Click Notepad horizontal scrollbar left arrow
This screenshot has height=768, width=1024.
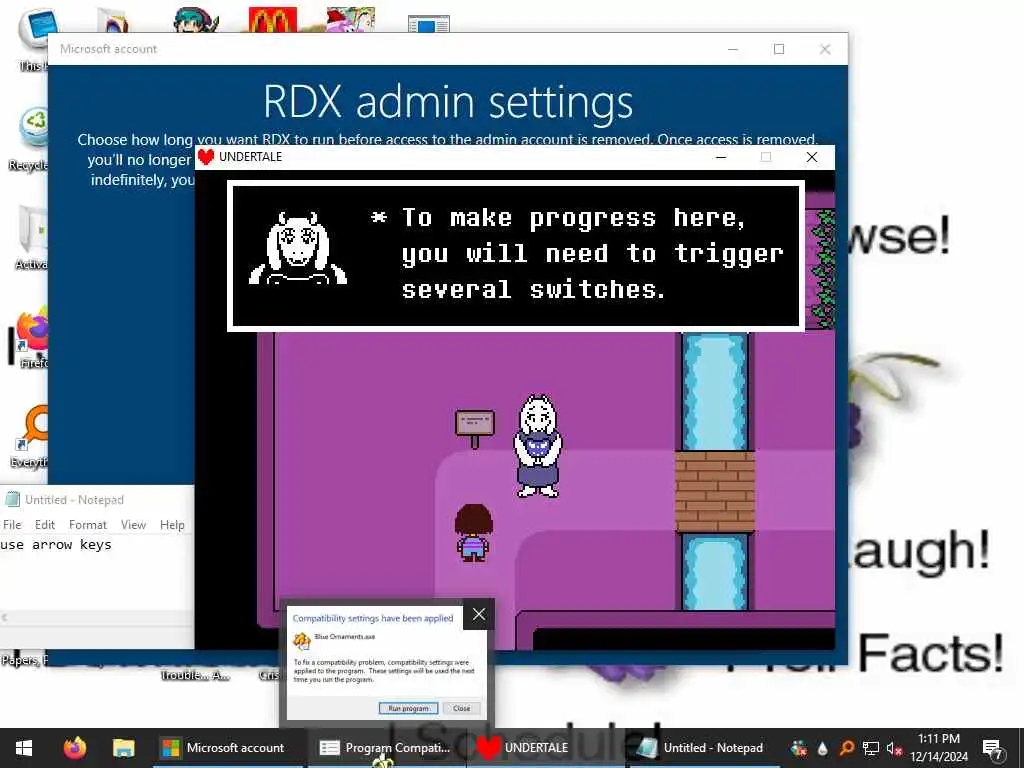(5, 617)
